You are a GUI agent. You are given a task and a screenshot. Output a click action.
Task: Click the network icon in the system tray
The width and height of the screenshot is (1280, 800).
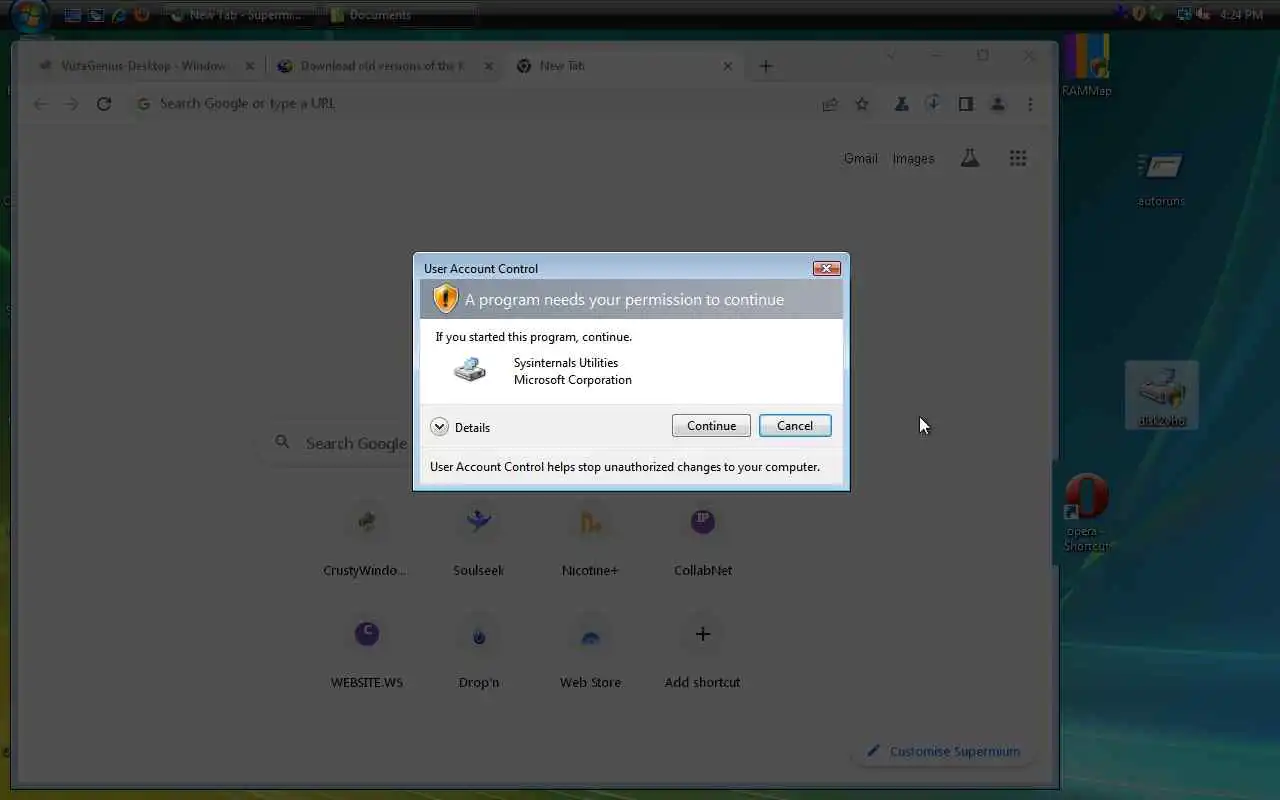coord(1184,15)
